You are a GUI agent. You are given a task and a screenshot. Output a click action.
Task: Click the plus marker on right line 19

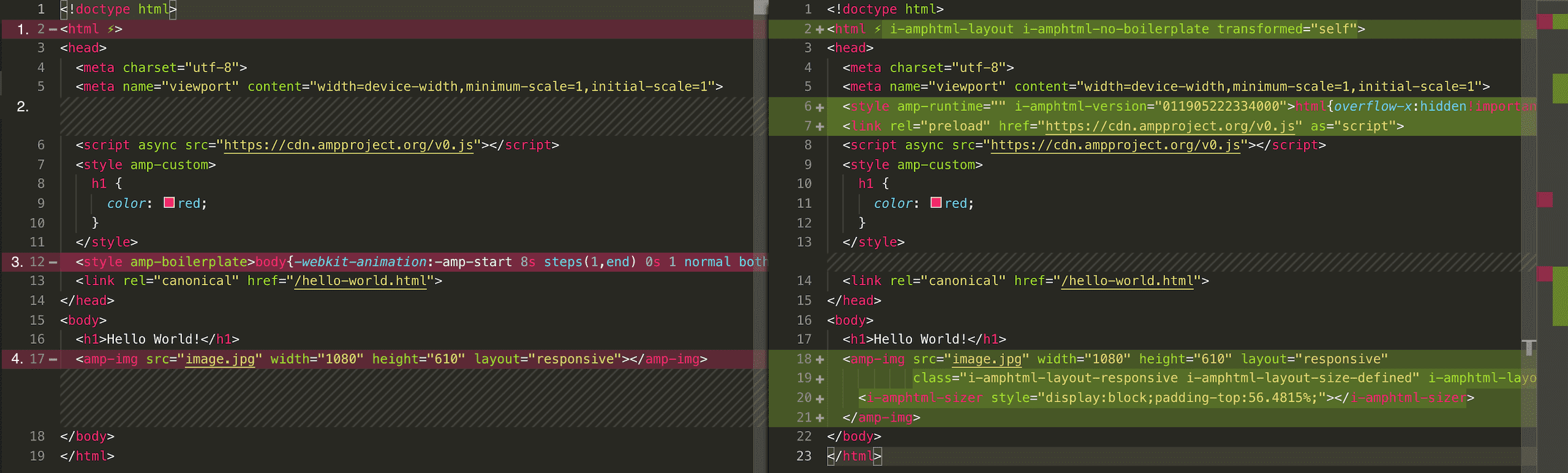point(820,379)
